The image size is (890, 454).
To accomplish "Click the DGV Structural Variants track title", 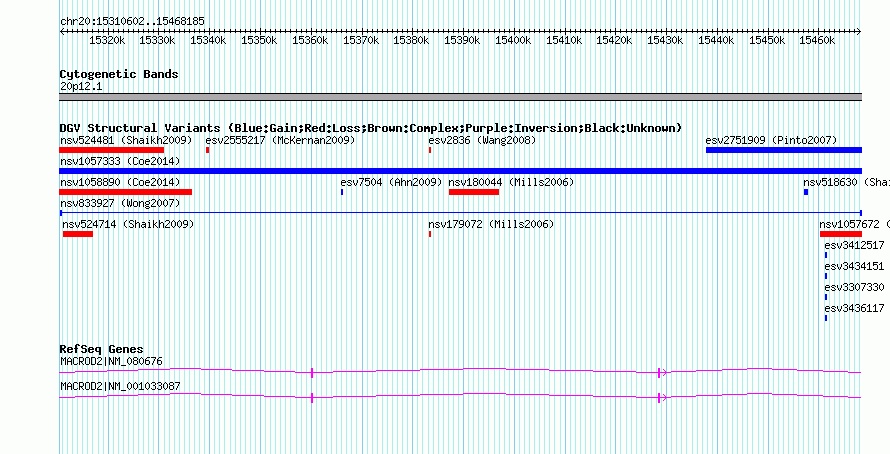I will pyautogui.click(x=371, y=128).
